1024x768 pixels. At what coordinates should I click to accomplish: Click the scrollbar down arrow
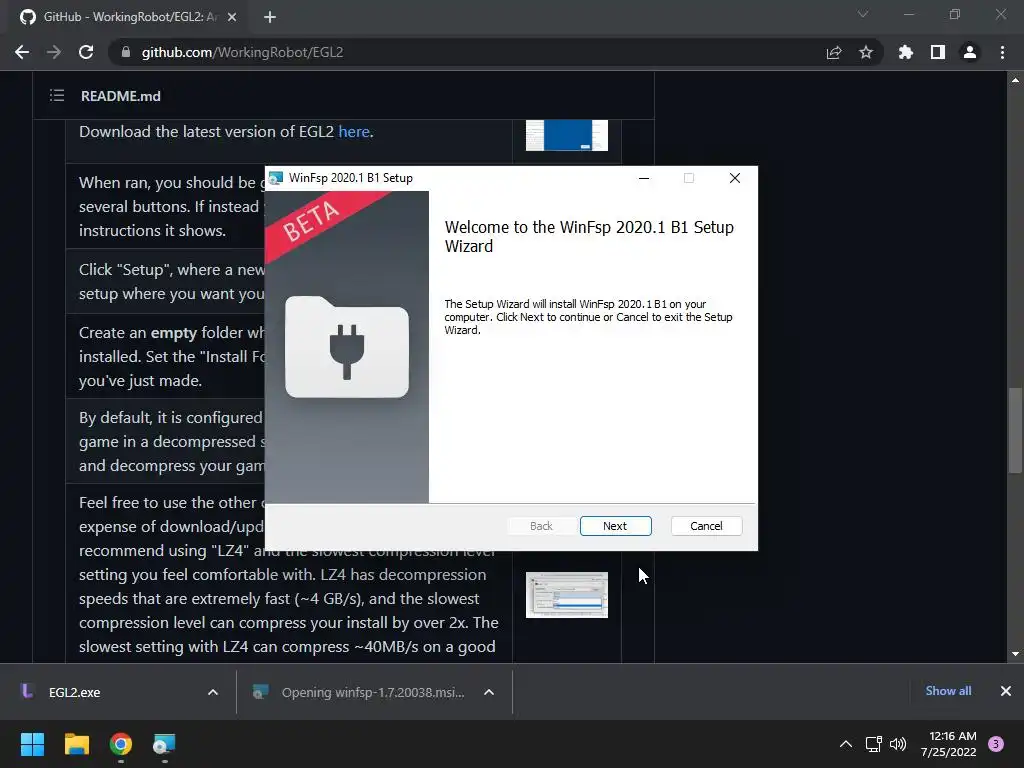pos(1015,654)
